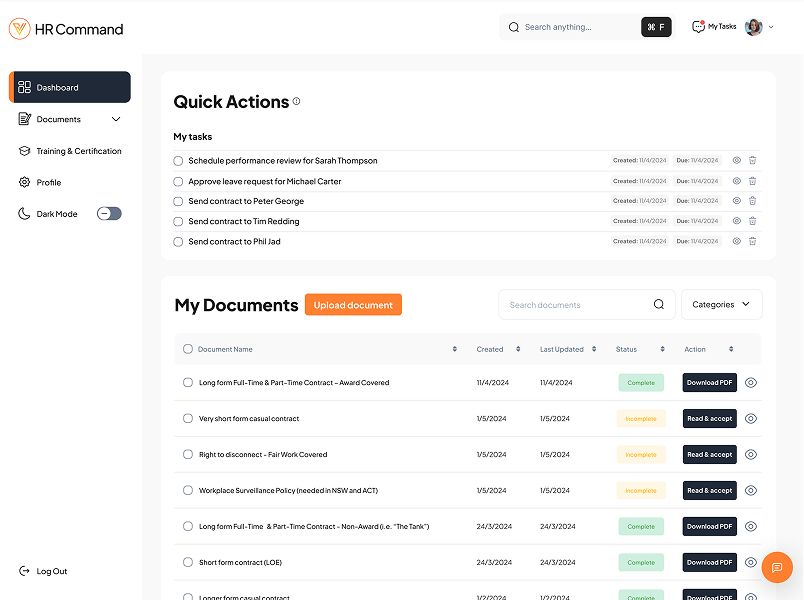
Task: Click the magnifier icon in Search documents
Action: click(x=659, y=305)
